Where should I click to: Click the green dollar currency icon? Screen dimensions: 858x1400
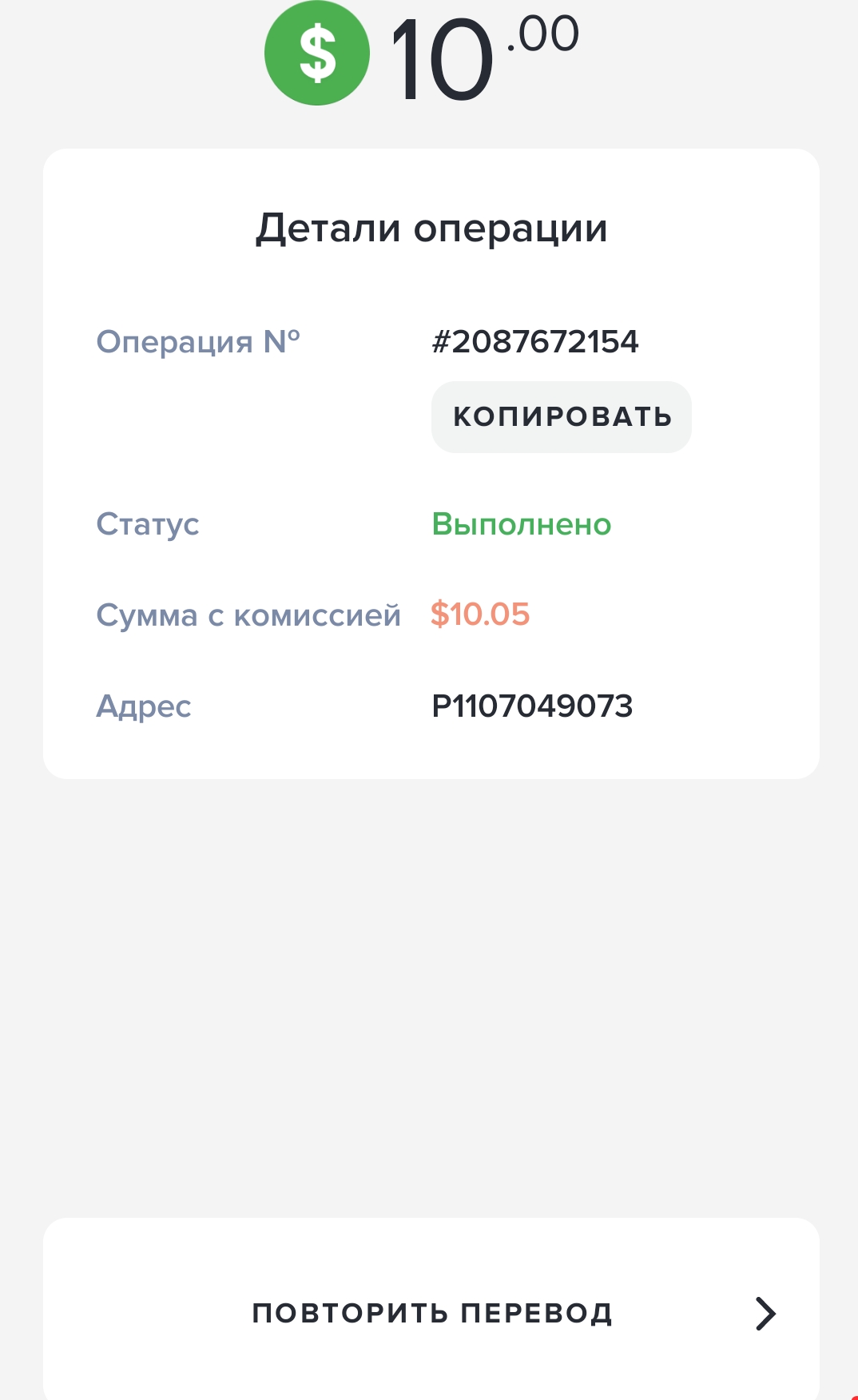point(317,53)
